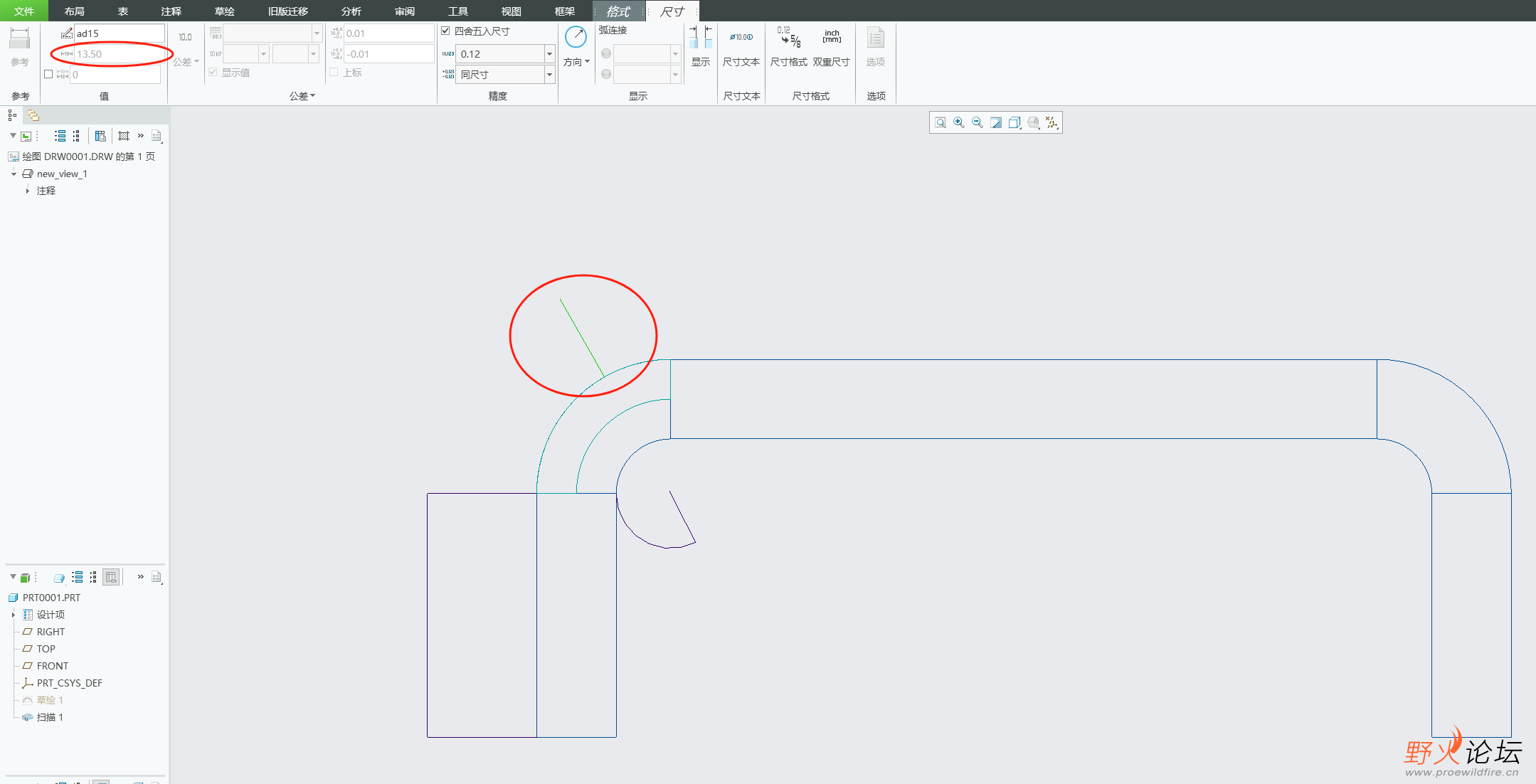Switch to the 视图 tab
Screen dimensions: 1536x784
(x=512, y=11)
